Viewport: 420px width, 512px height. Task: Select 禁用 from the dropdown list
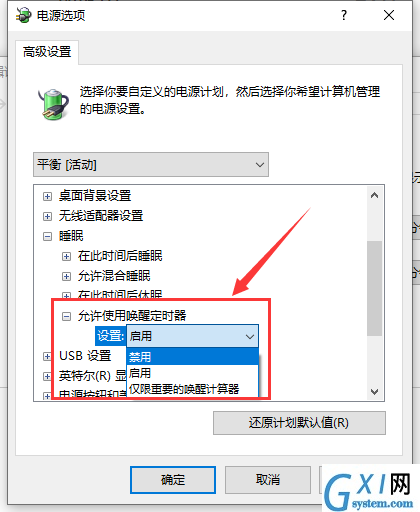coord(192,357)
